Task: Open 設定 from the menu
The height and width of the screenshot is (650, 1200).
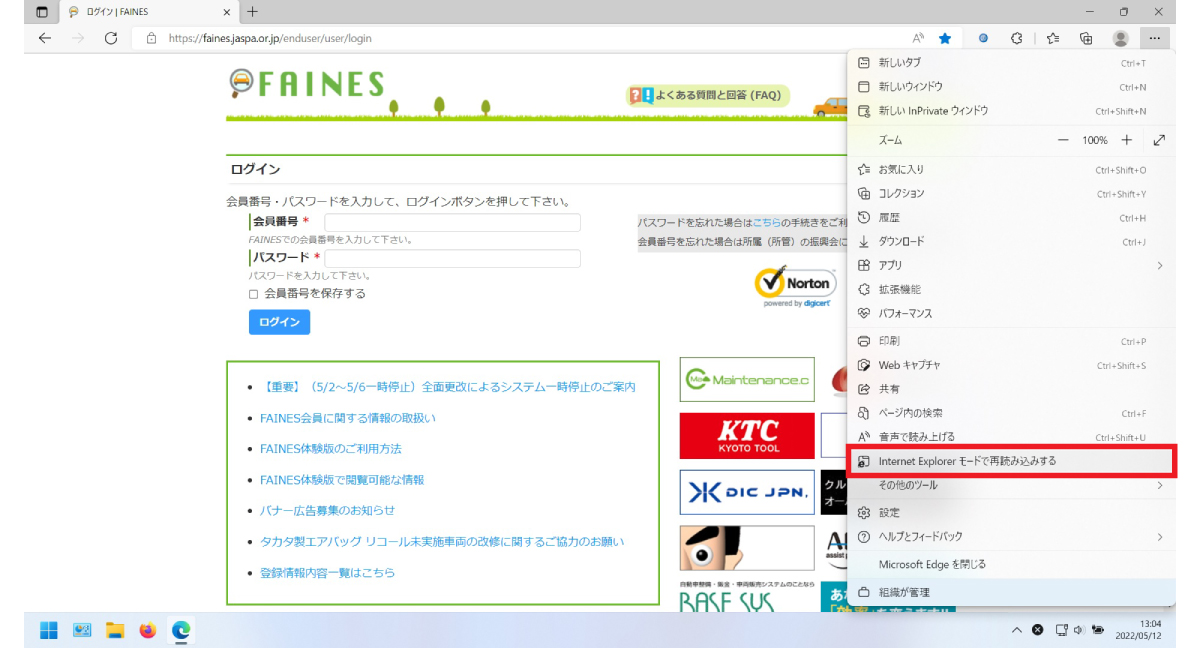Action: point(1011,512)
